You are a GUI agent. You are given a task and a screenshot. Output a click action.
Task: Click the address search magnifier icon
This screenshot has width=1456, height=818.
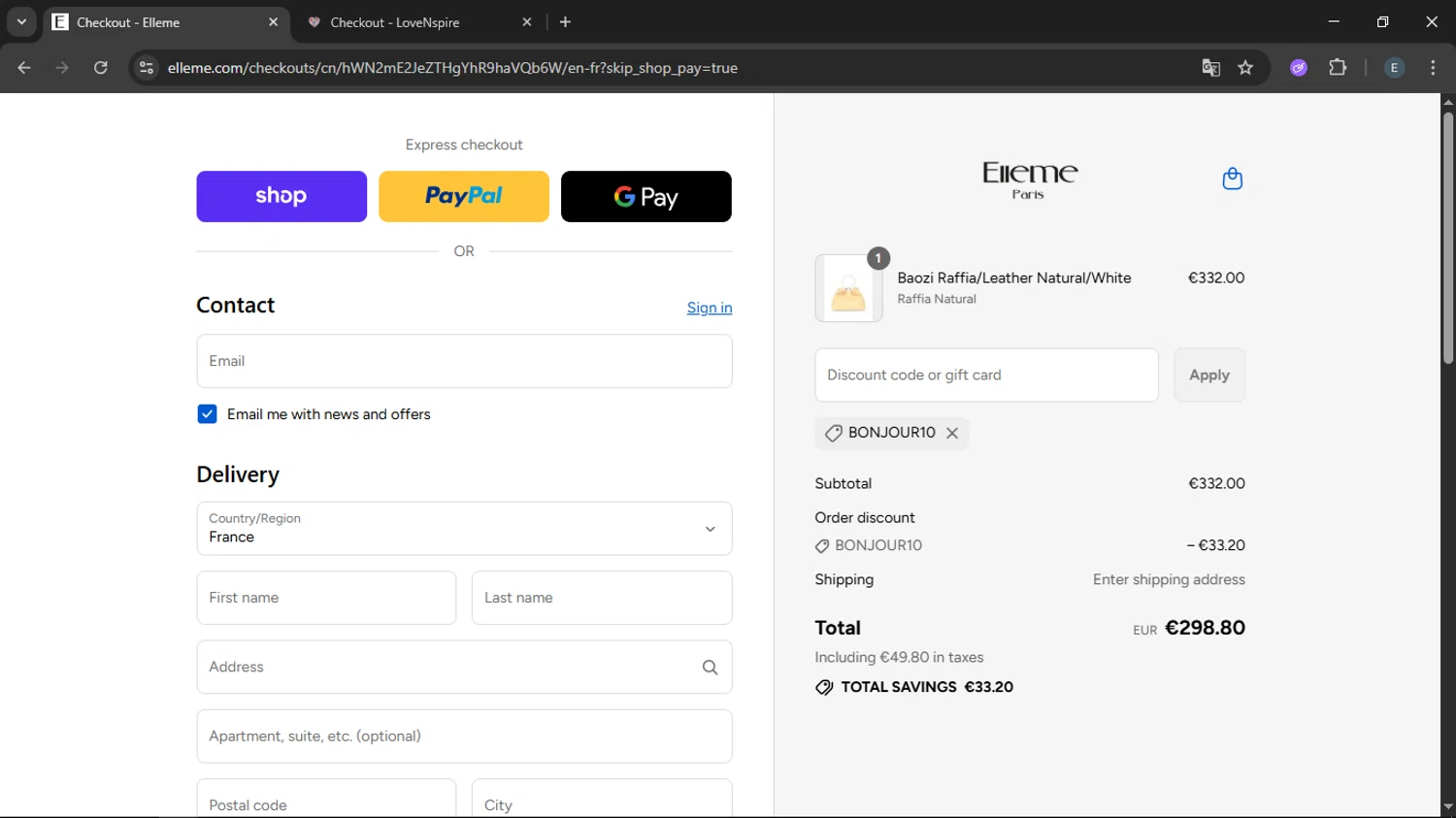pos(710,668)
